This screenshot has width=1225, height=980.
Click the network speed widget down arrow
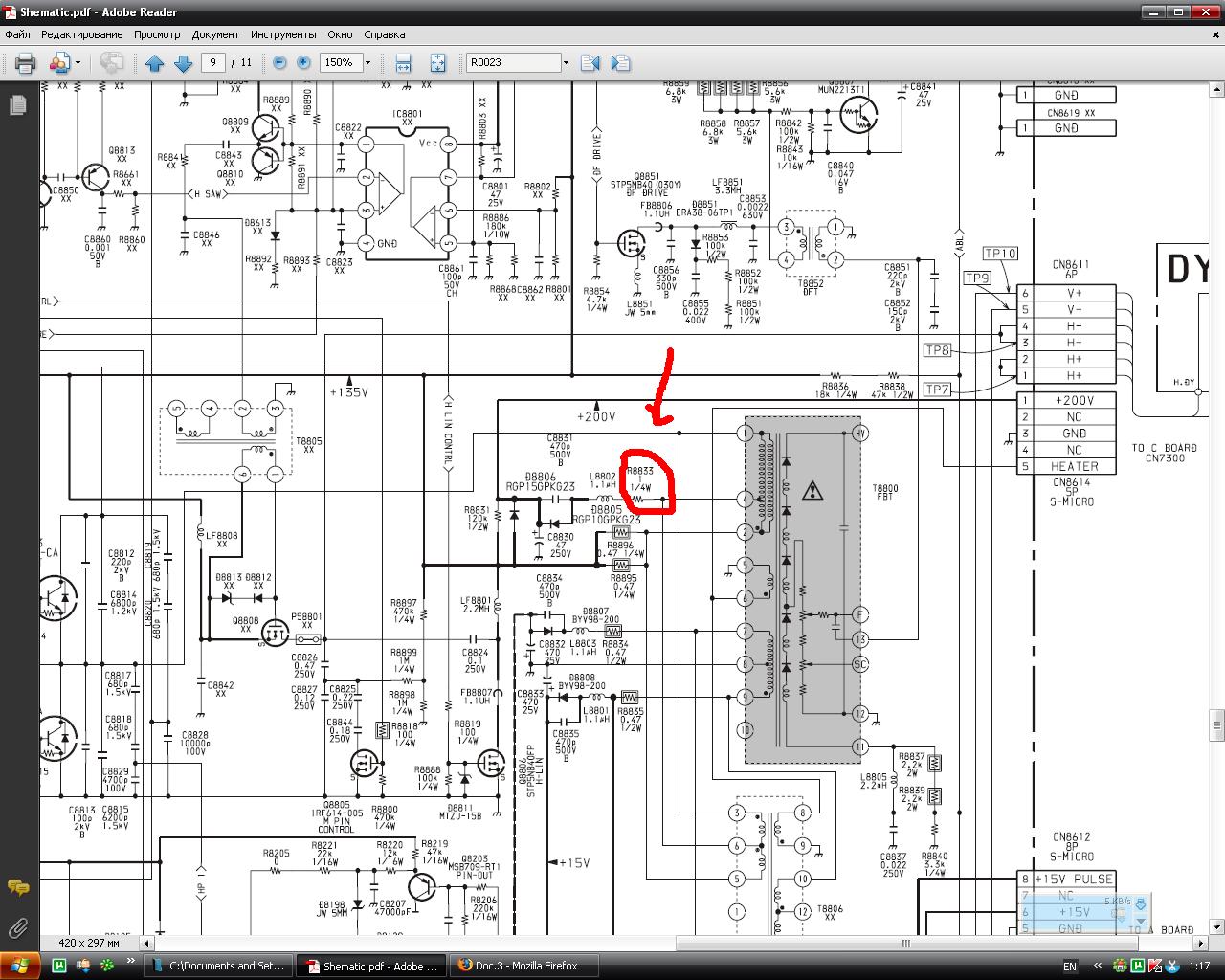coord(1140,920)
